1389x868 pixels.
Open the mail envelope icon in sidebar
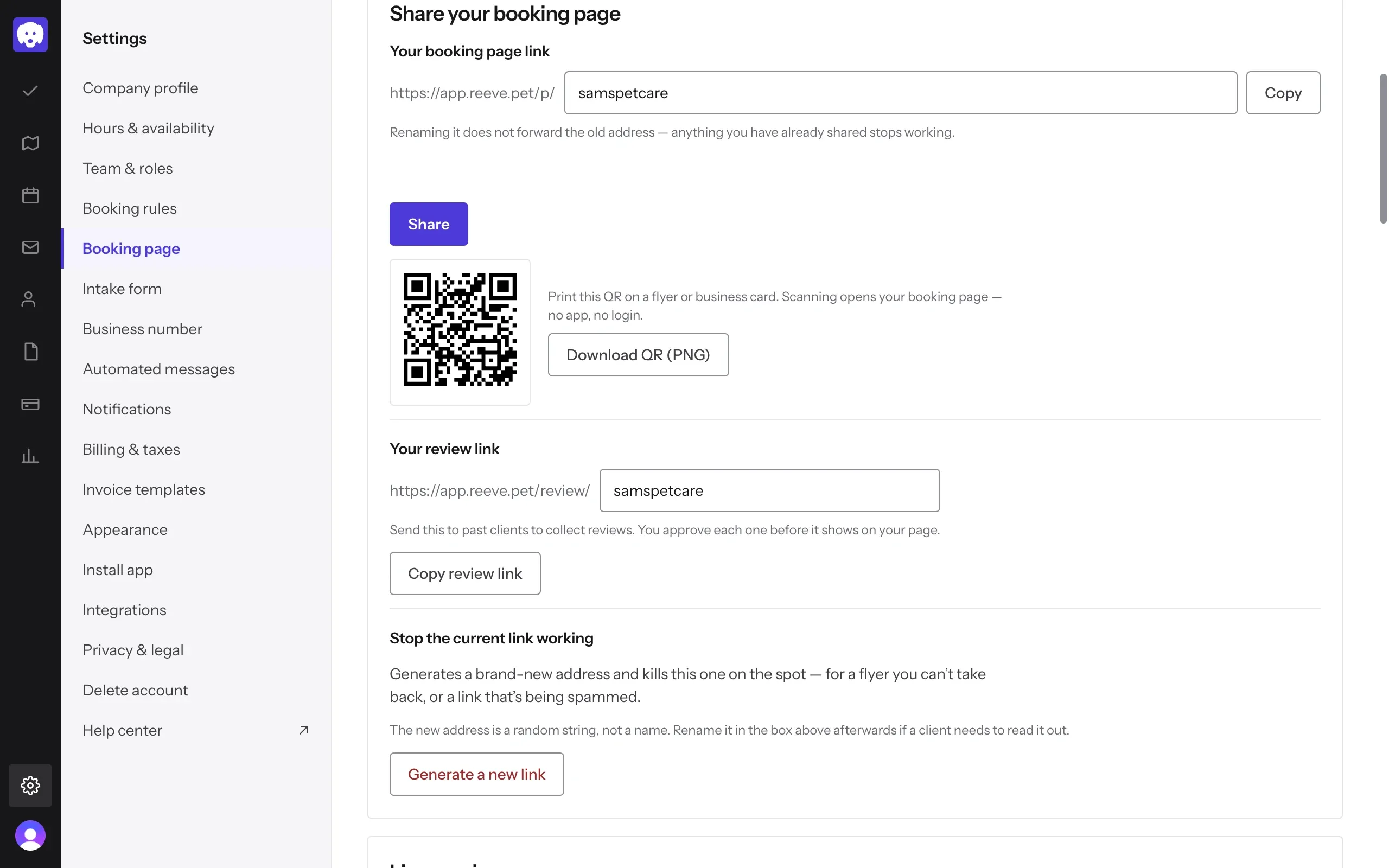click(30, 247)
